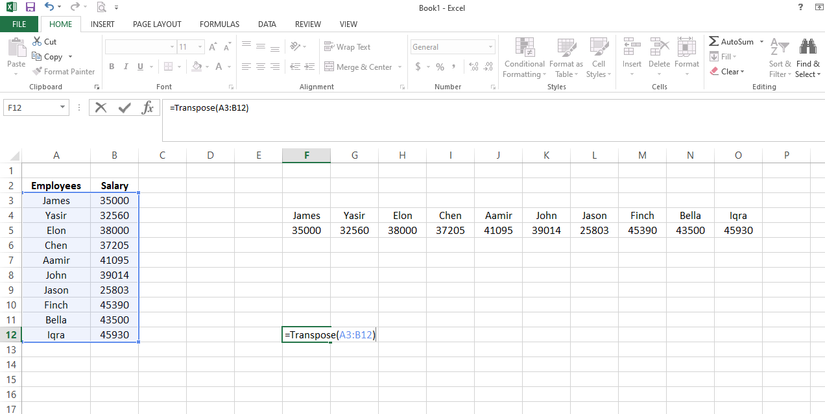
Task: Click the Decrease Decimal icon
Action: 488,67
